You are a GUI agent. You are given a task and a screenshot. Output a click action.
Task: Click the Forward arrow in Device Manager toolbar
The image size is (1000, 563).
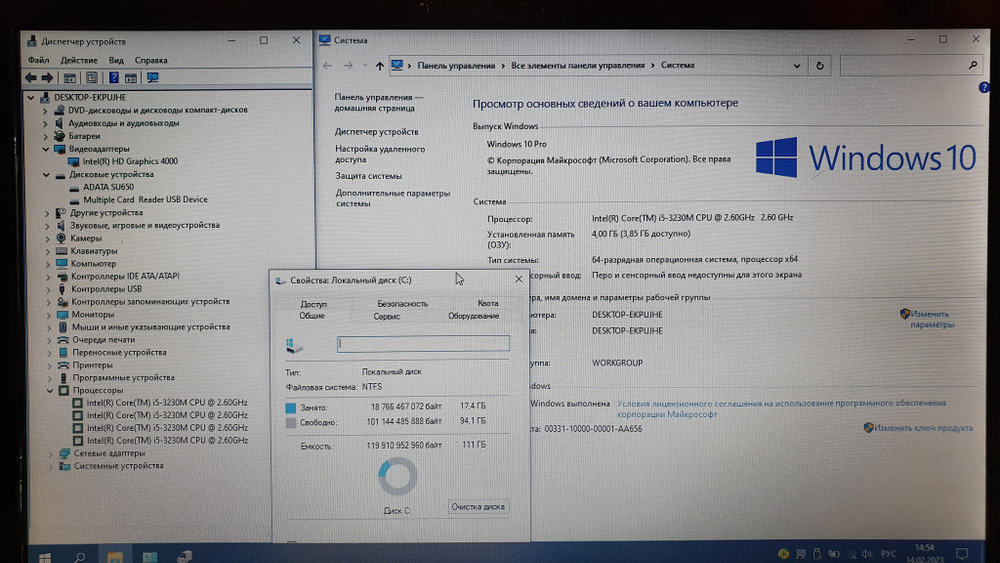pos(47,78)
